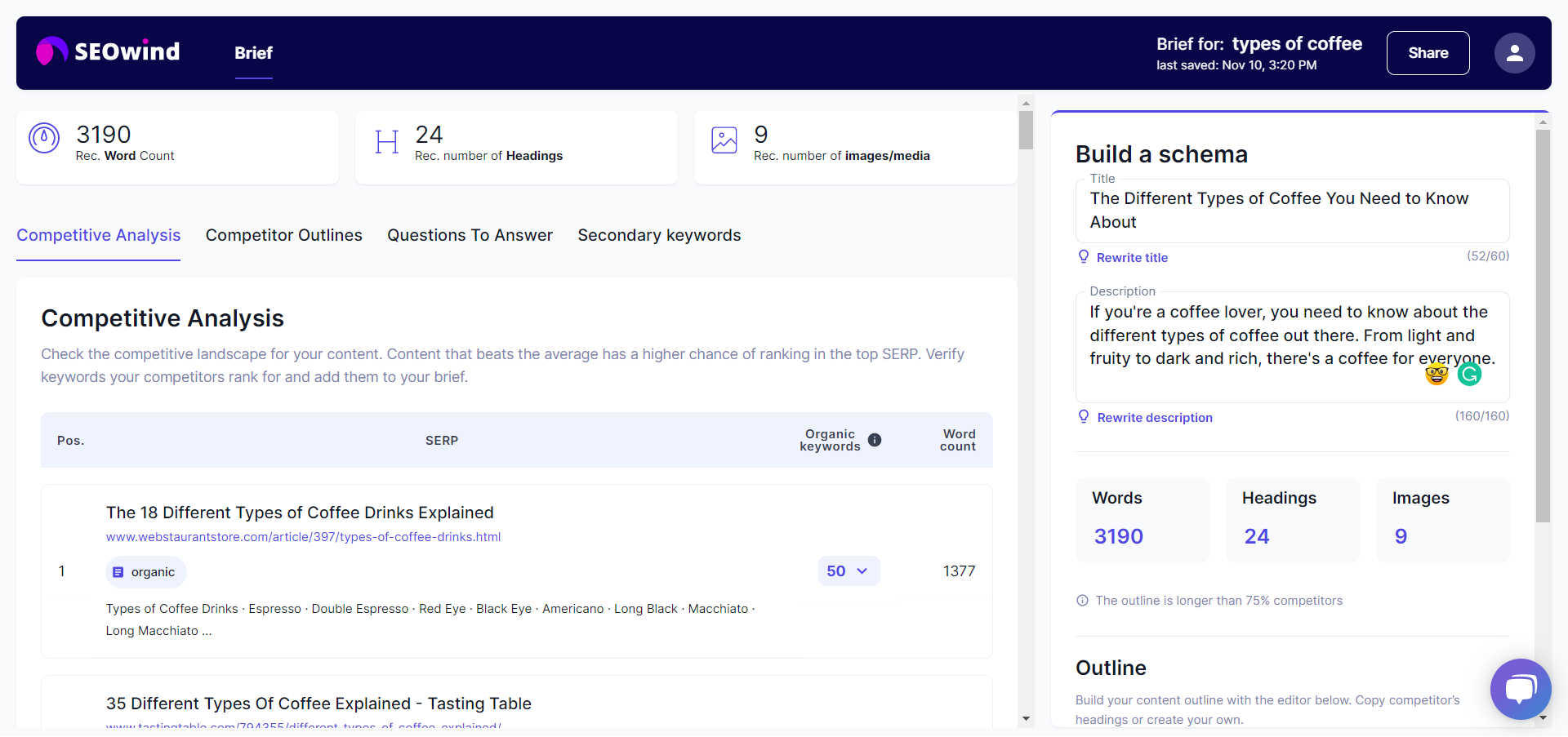Image resolution: width=1568 pixels, height=737 pixels.
Task: Select the Secondary keywords tab
Action: click(659, 235)
